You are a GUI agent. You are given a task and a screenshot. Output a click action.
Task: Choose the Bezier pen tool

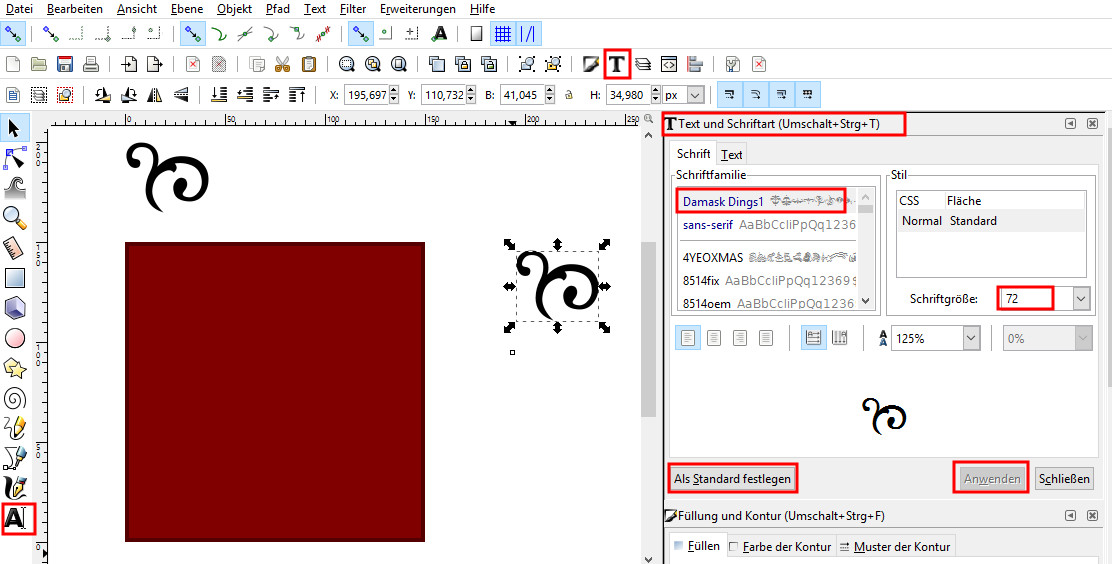tap(15, 458)
